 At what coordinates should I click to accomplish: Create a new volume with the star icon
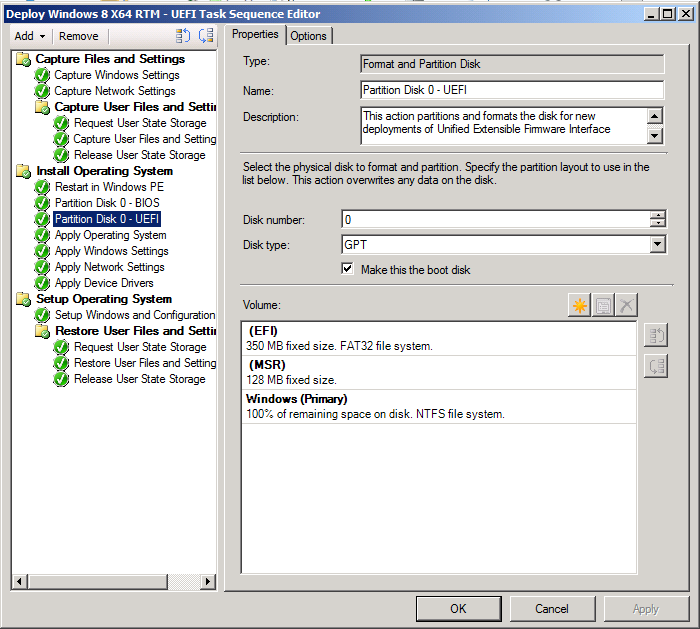tap(579, 306)
